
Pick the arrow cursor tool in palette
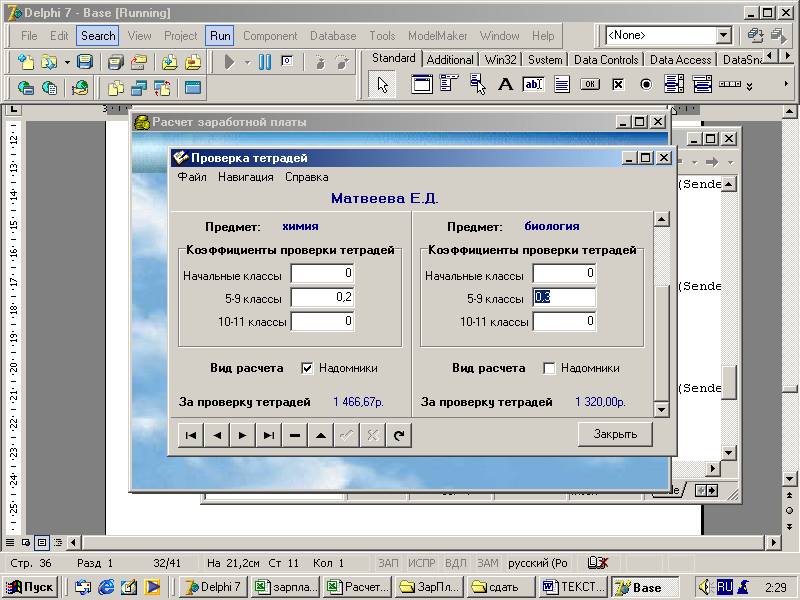pyautogui.click(x=382, y=85)
